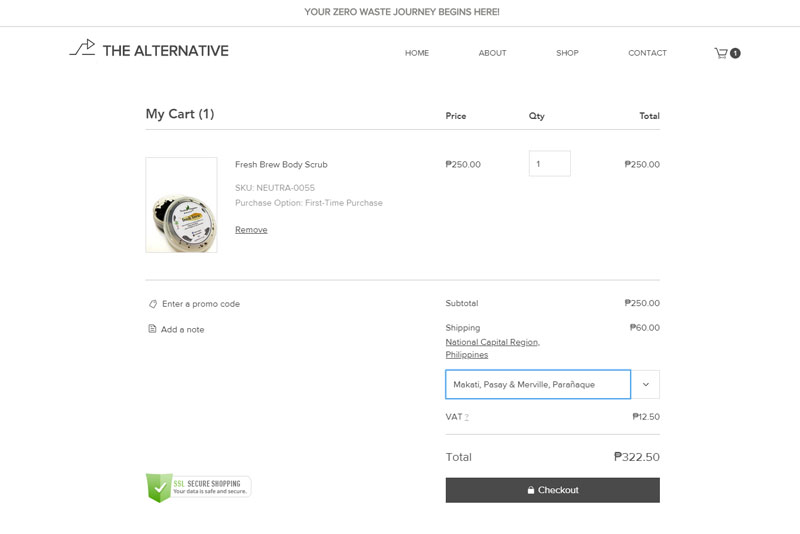Click the cart item count badge
The width and height of the screenshot is (800, 534).
coord(736,53)
